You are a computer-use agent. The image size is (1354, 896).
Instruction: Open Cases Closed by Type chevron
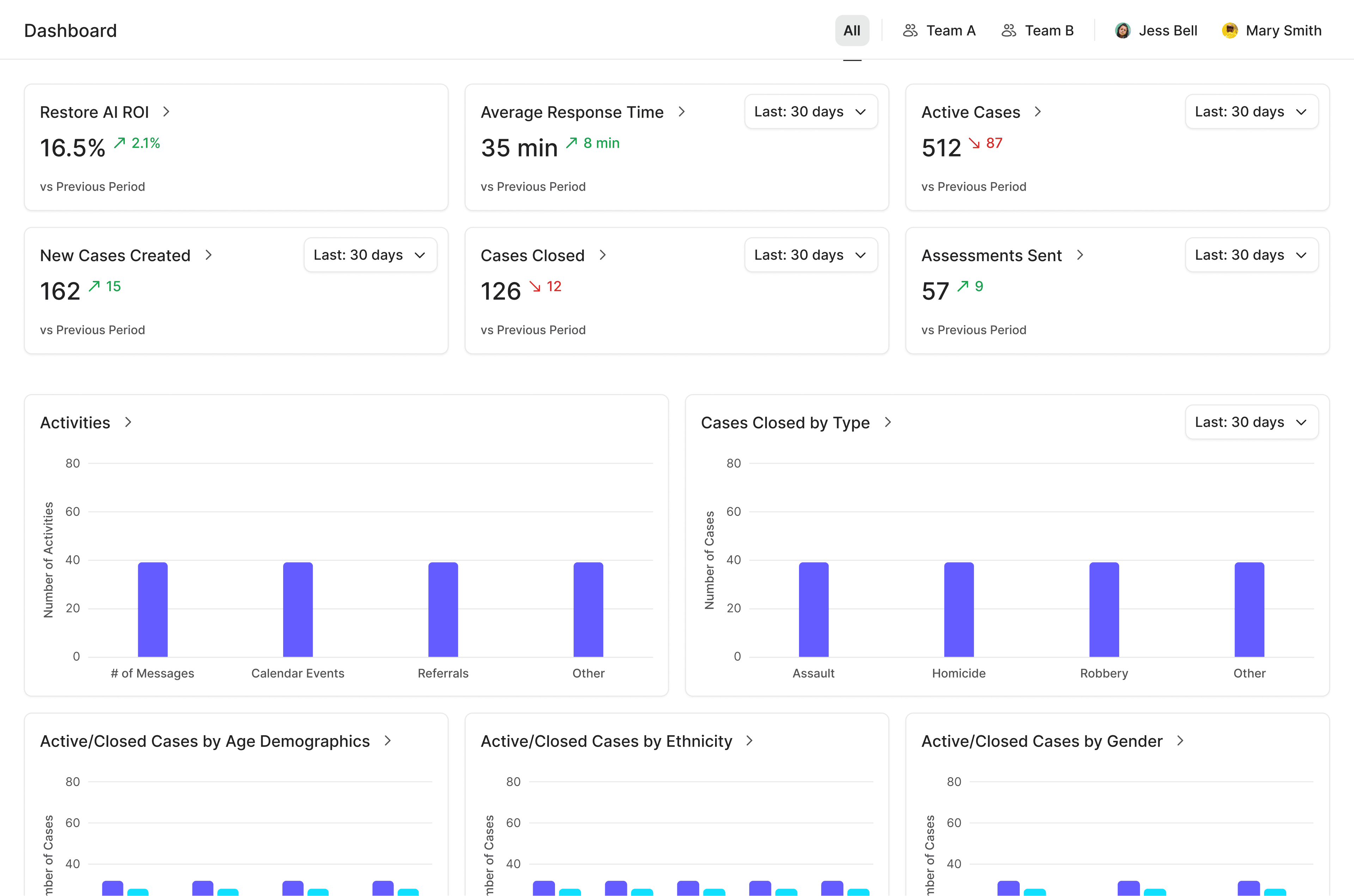click(888, 422)
